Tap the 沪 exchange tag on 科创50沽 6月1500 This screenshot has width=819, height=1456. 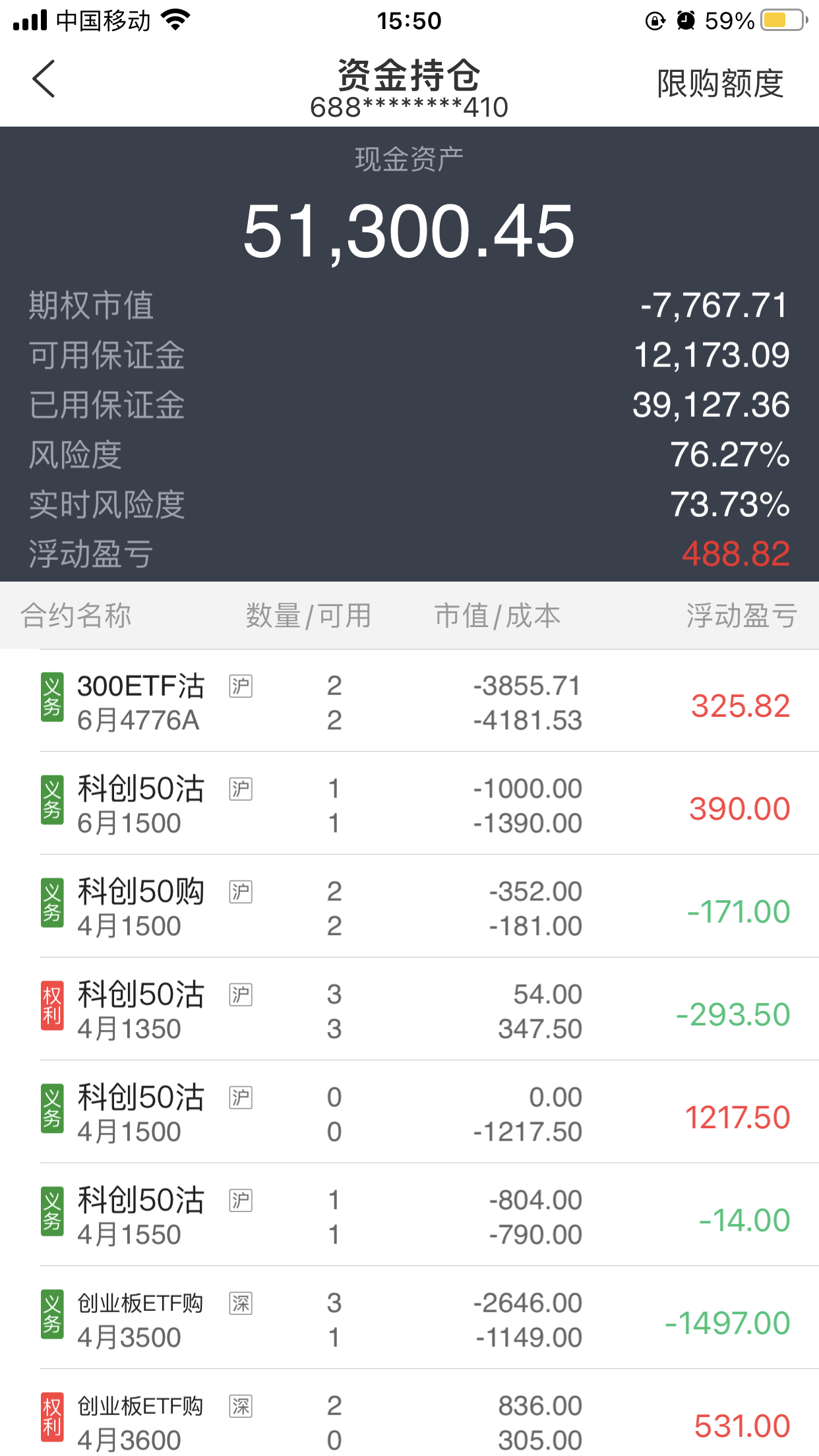pos(241,789)
